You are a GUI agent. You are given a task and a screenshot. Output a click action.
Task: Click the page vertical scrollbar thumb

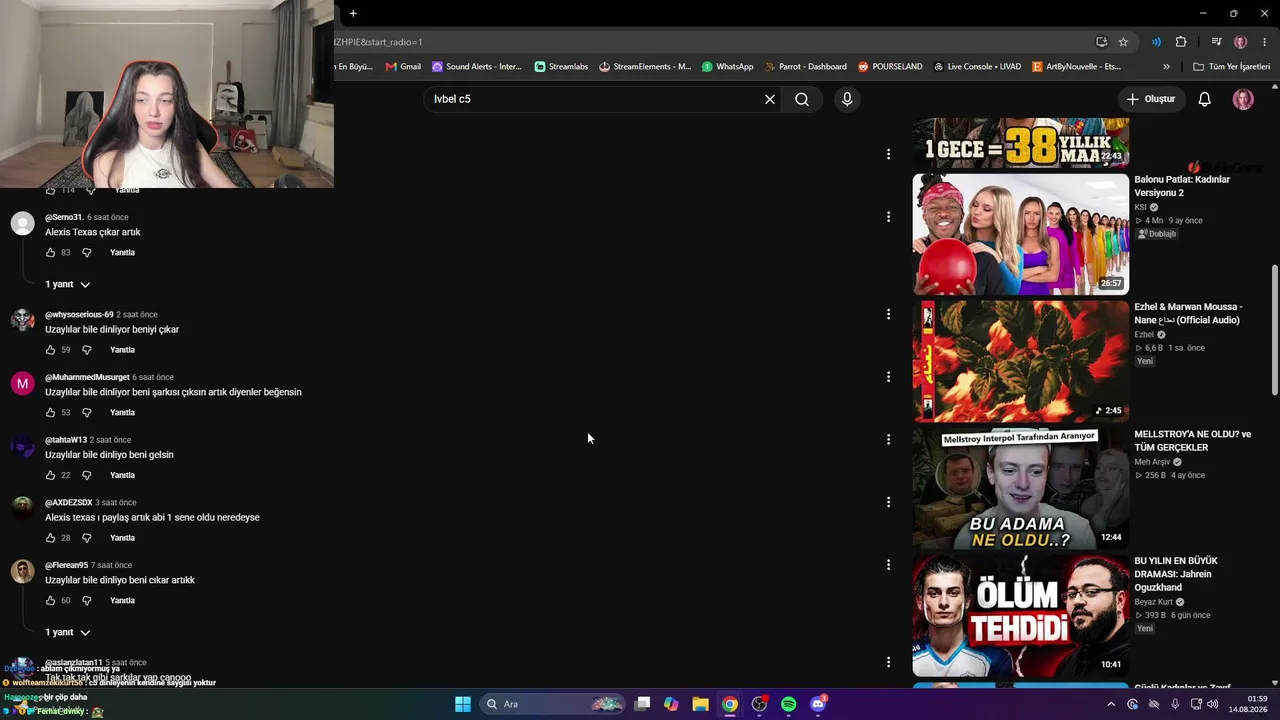(1274, 330)
